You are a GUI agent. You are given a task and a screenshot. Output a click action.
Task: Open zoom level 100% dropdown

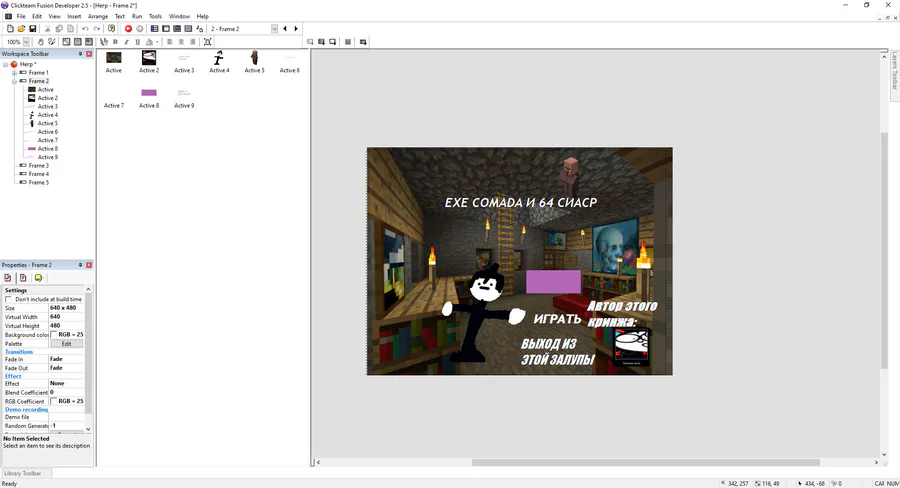26,42
